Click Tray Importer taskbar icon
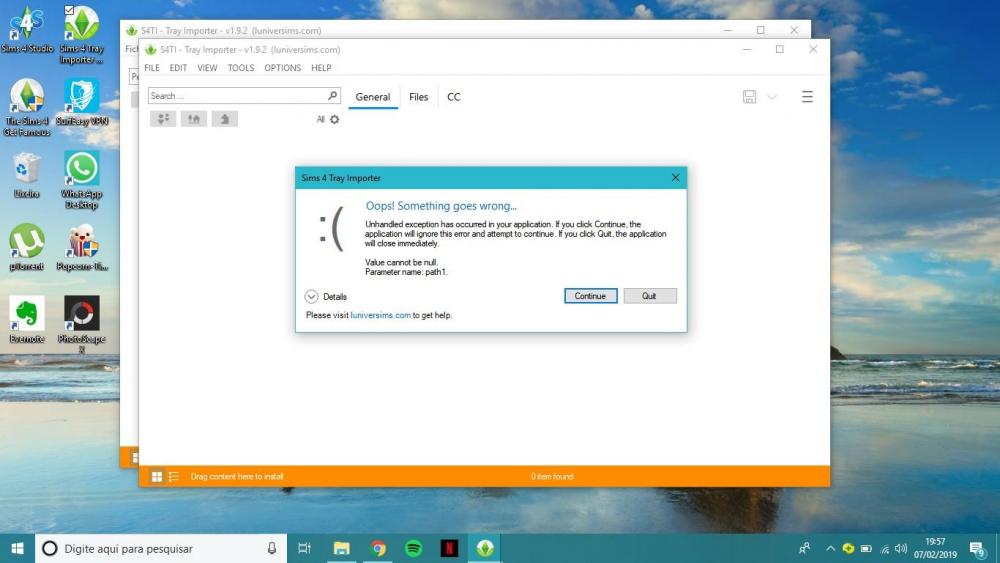The height and width of the screenshot is (563, 1000). click(x=485, y=548)
